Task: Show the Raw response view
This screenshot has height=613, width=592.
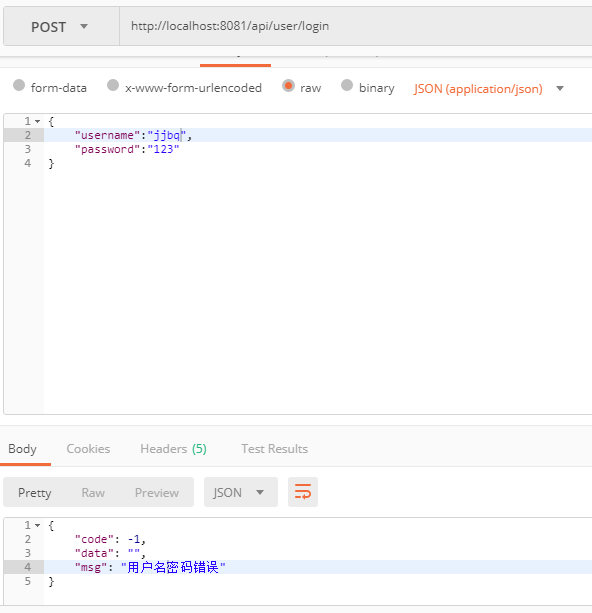Action: [93, 493]
